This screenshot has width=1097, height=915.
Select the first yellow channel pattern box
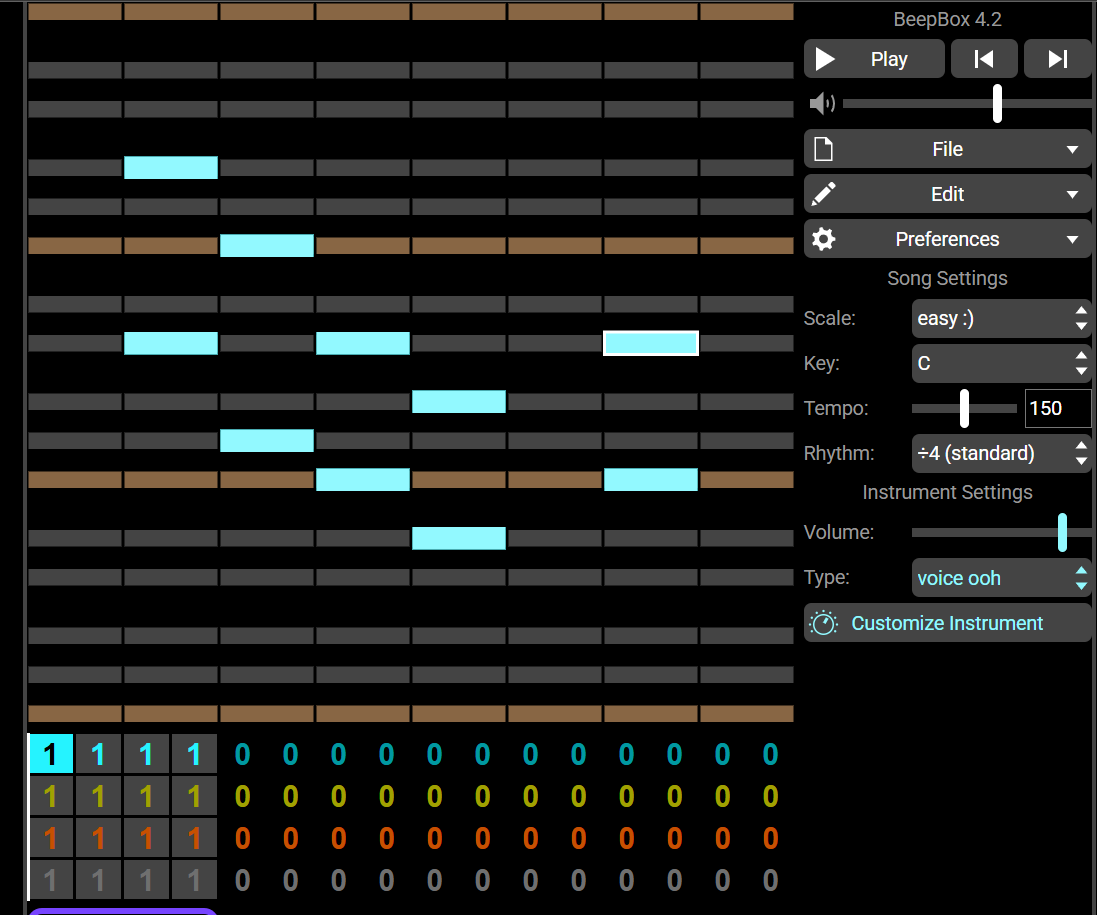51,796
